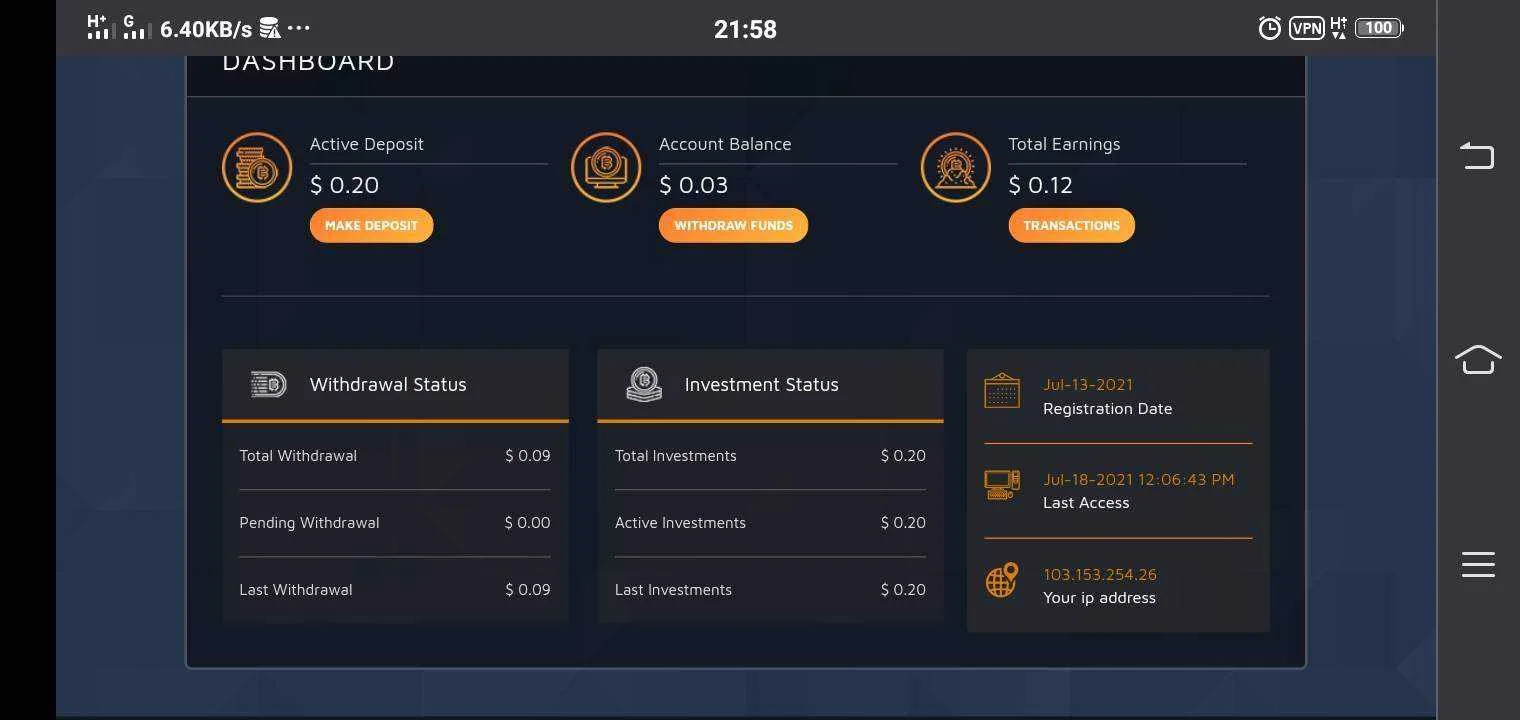
Task: Click the Registration Date calendar icon
Action: (x=1002, y=391)
